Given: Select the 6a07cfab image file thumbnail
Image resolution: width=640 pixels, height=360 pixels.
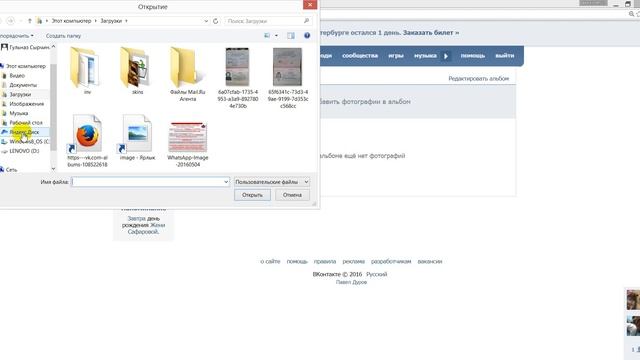Looking at the screenshot, I should pos(238,78).
